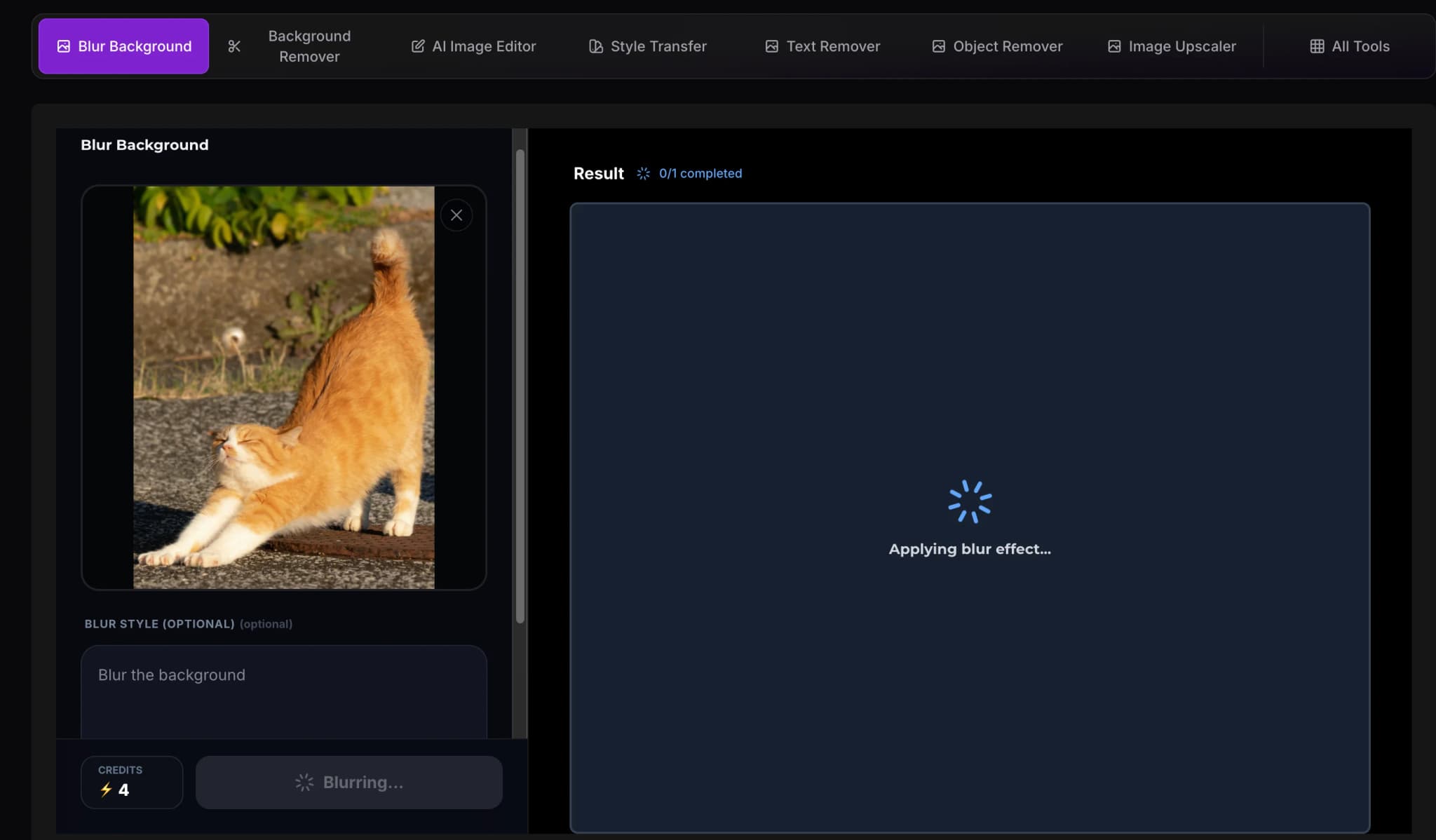Click the uploaded orange cat thumbnail
The width and height of the screenshot is (1436, 840).
point(283,387)
